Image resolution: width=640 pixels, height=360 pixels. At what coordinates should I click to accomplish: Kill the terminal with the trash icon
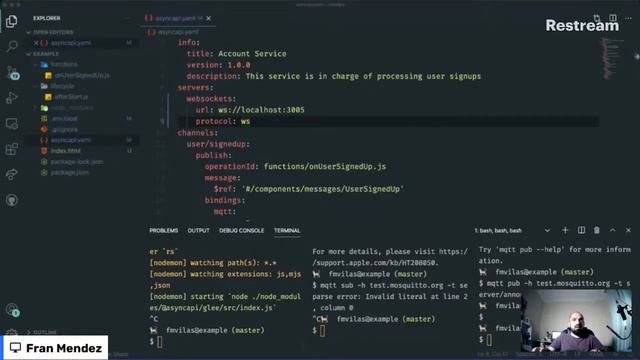tap(597, 230)
